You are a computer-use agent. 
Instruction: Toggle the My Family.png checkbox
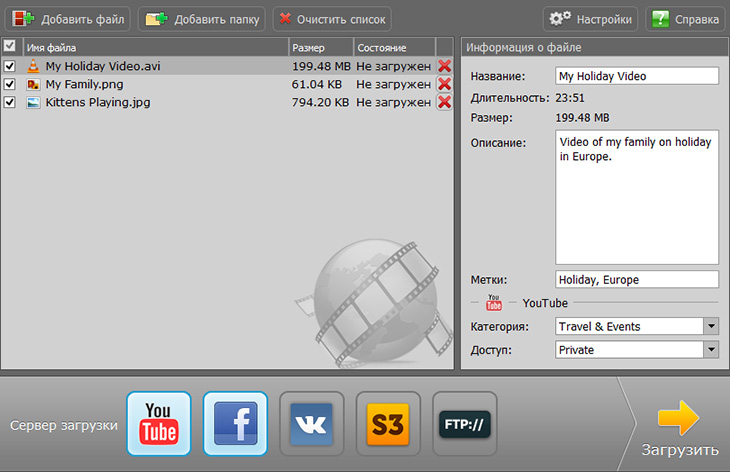point(10,84)
